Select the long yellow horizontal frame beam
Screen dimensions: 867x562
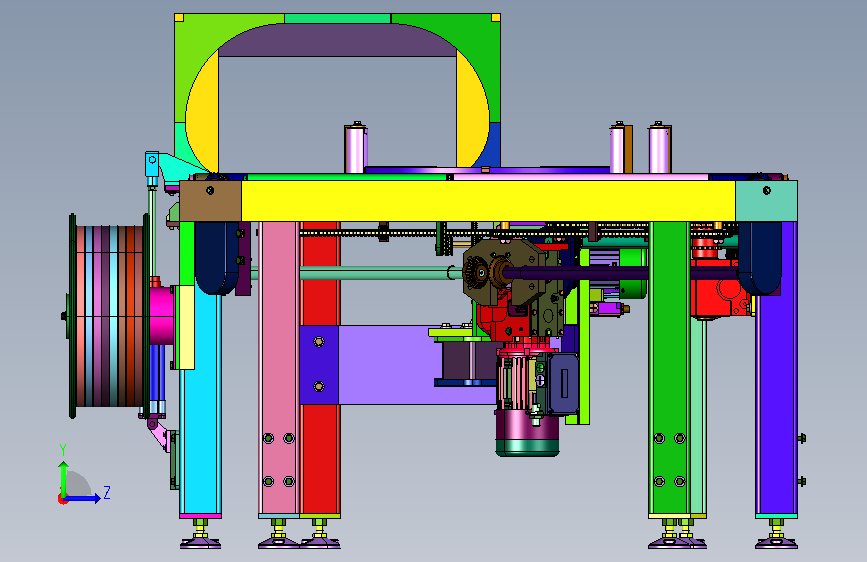[488, 201]
